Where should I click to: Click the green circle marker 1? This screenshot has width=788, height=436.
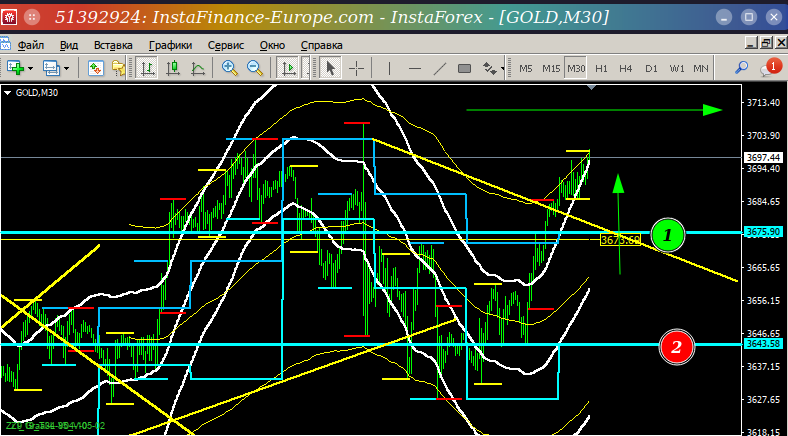[667, 235]
